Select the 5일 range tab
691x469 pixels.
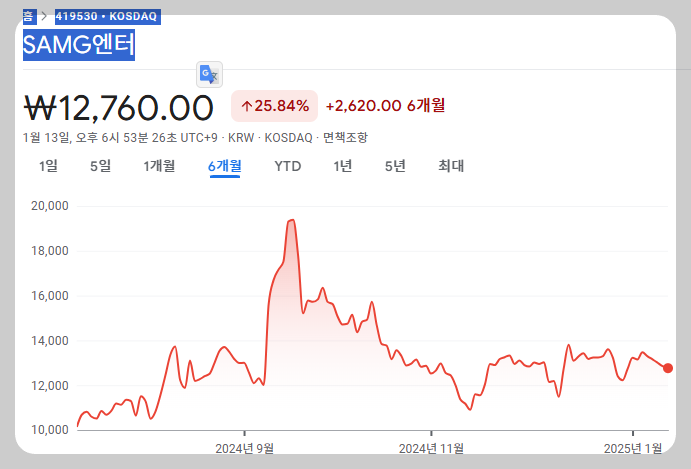(100, 166)
